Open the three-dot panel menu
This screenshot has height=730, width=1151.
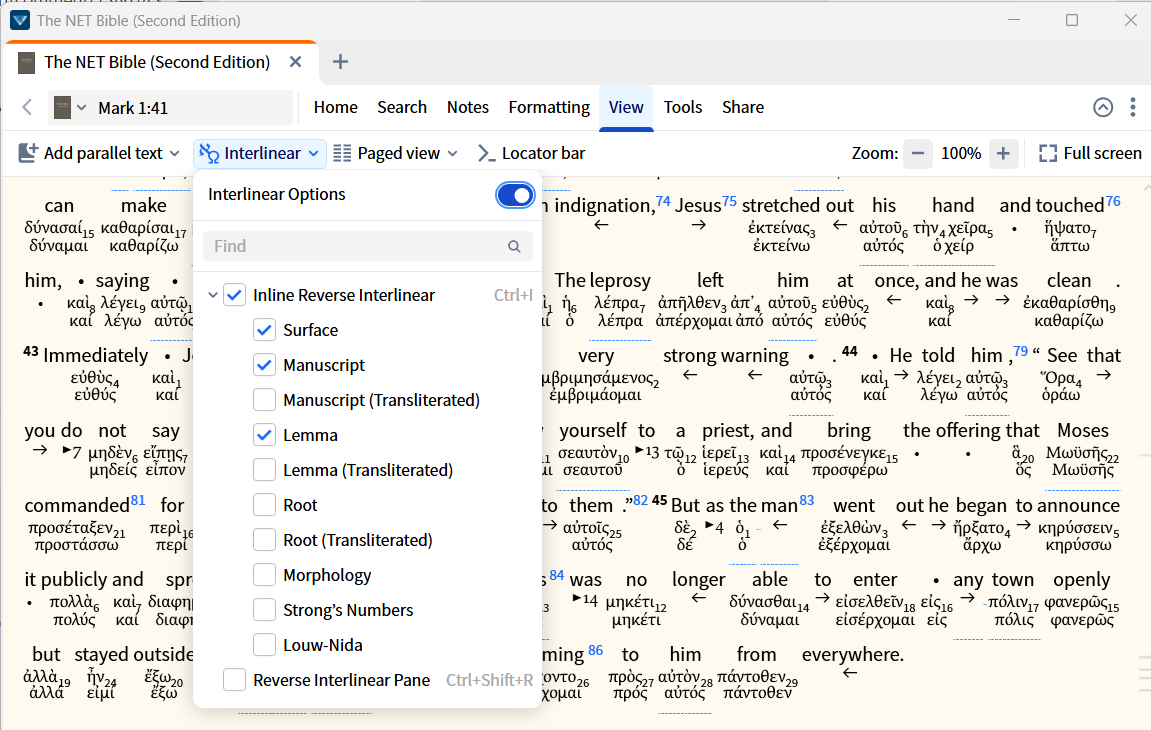pyautogui.click(x=1133, y=107)
